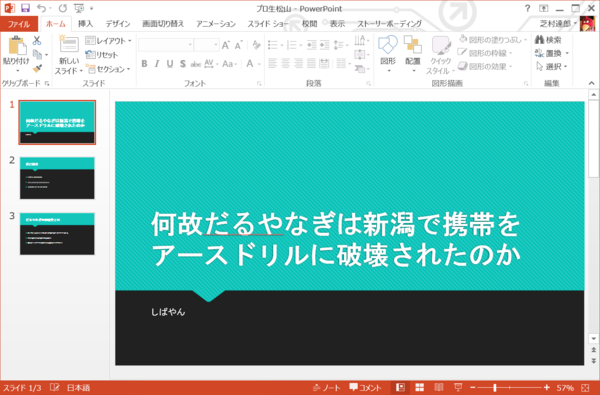This screenshot has height=395, width=600.
Task: Start slideshow from quick access toolbar
Action: (79, 8)
